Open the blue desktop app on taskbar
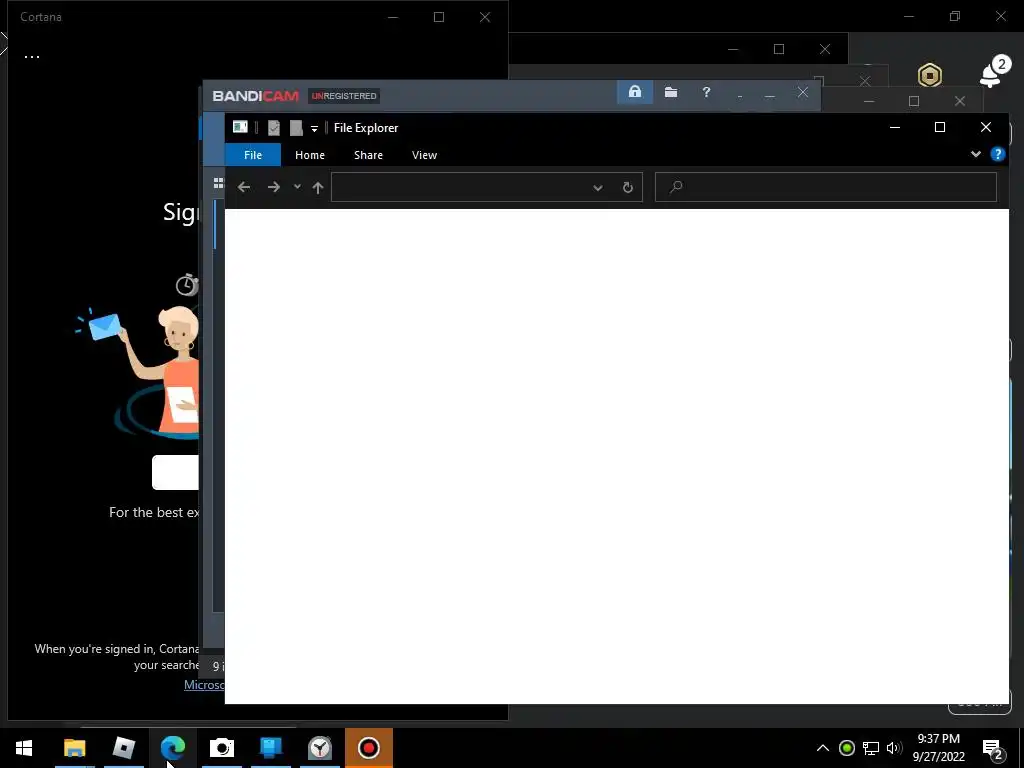 pyautogui.click(x=270, y=748)
